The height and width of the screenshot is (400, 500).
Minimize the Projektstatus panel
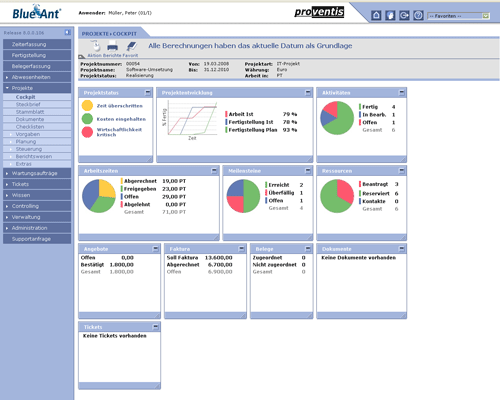pos(148,92)
